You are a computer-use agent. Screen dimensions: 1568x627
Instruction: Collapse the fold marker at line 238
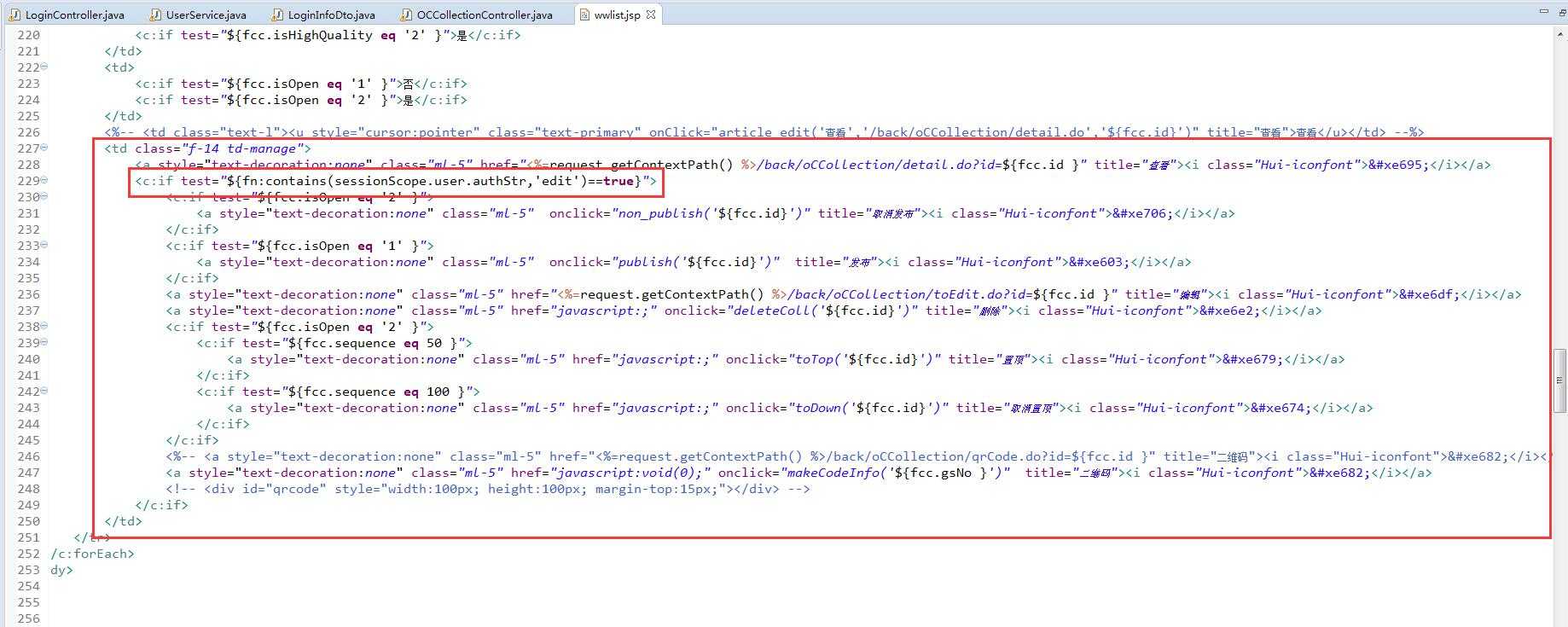point(44,326)
